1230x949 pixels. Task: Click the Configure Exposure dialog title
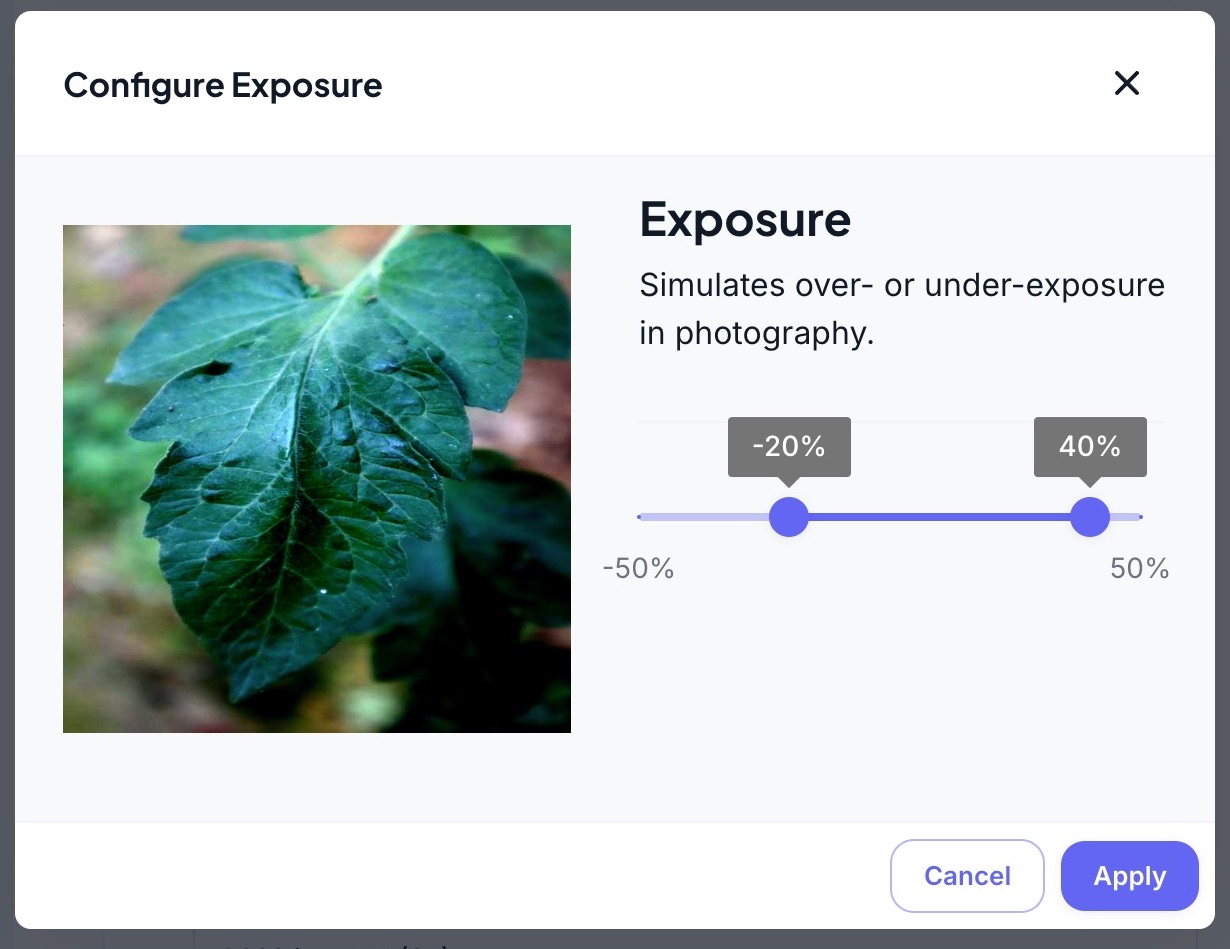[x=223, y=85]
